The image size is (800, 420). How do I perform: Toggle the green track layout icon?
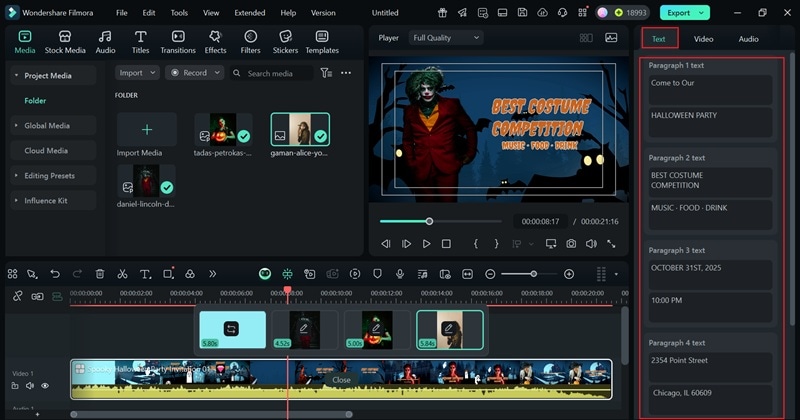click(x=57, y=297)
